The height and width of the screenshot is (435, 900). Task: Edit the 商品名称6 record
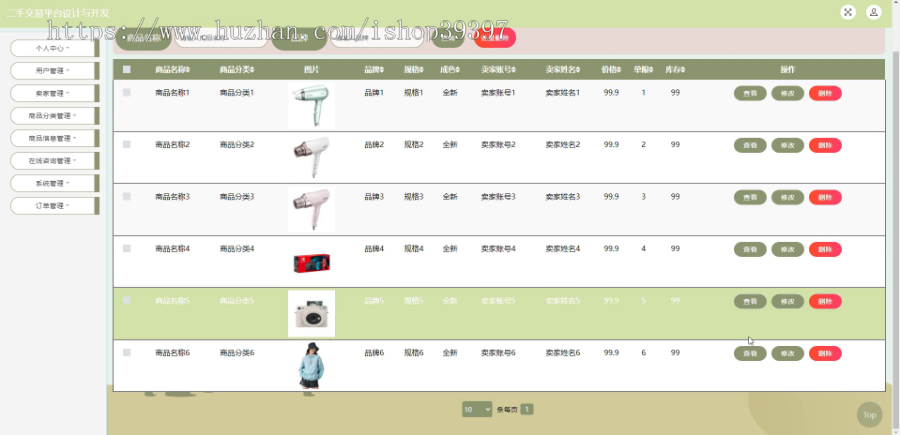coord(788,354)
